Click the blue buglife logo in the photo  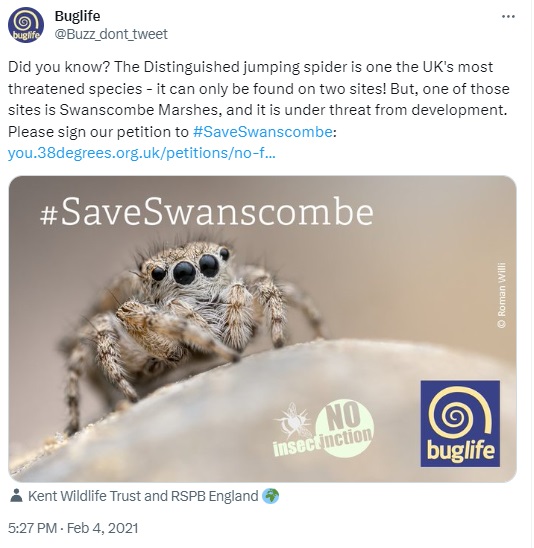click(460, 424)
